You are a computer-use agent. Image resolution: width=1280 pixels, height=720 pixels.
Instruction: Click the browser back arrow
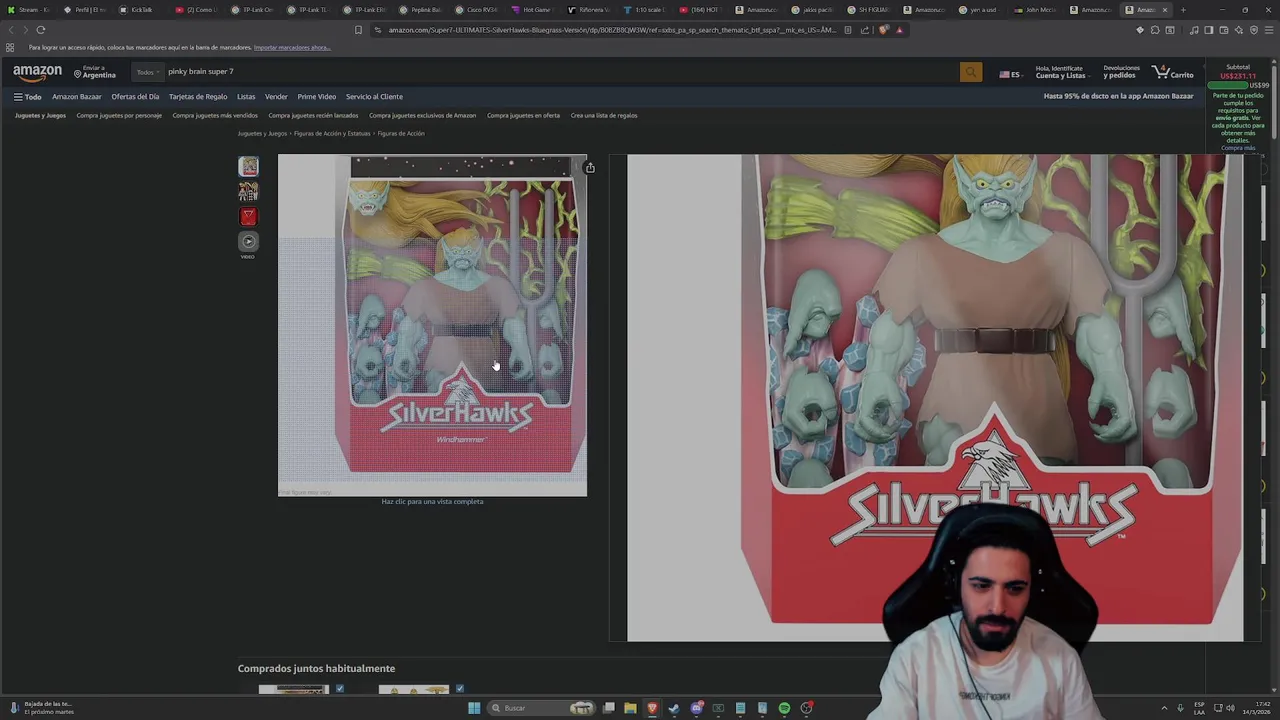pyautogui.click(x=10, y=30)
